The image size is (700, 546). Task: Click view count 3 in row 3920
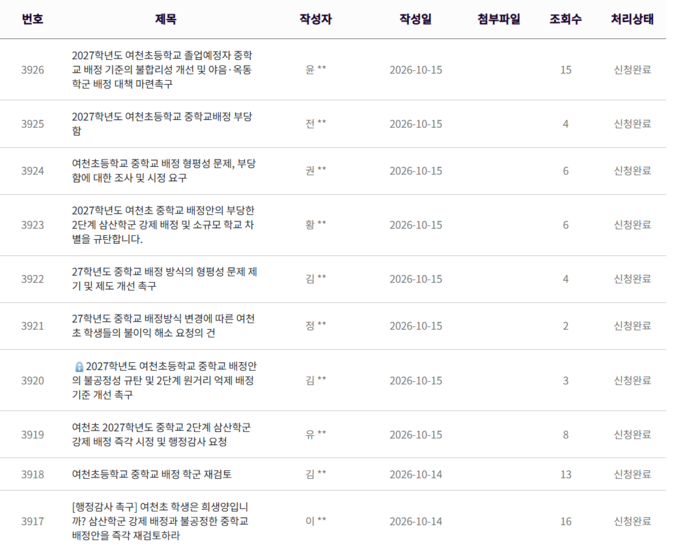pyautogui.click(x=566, y=381)
